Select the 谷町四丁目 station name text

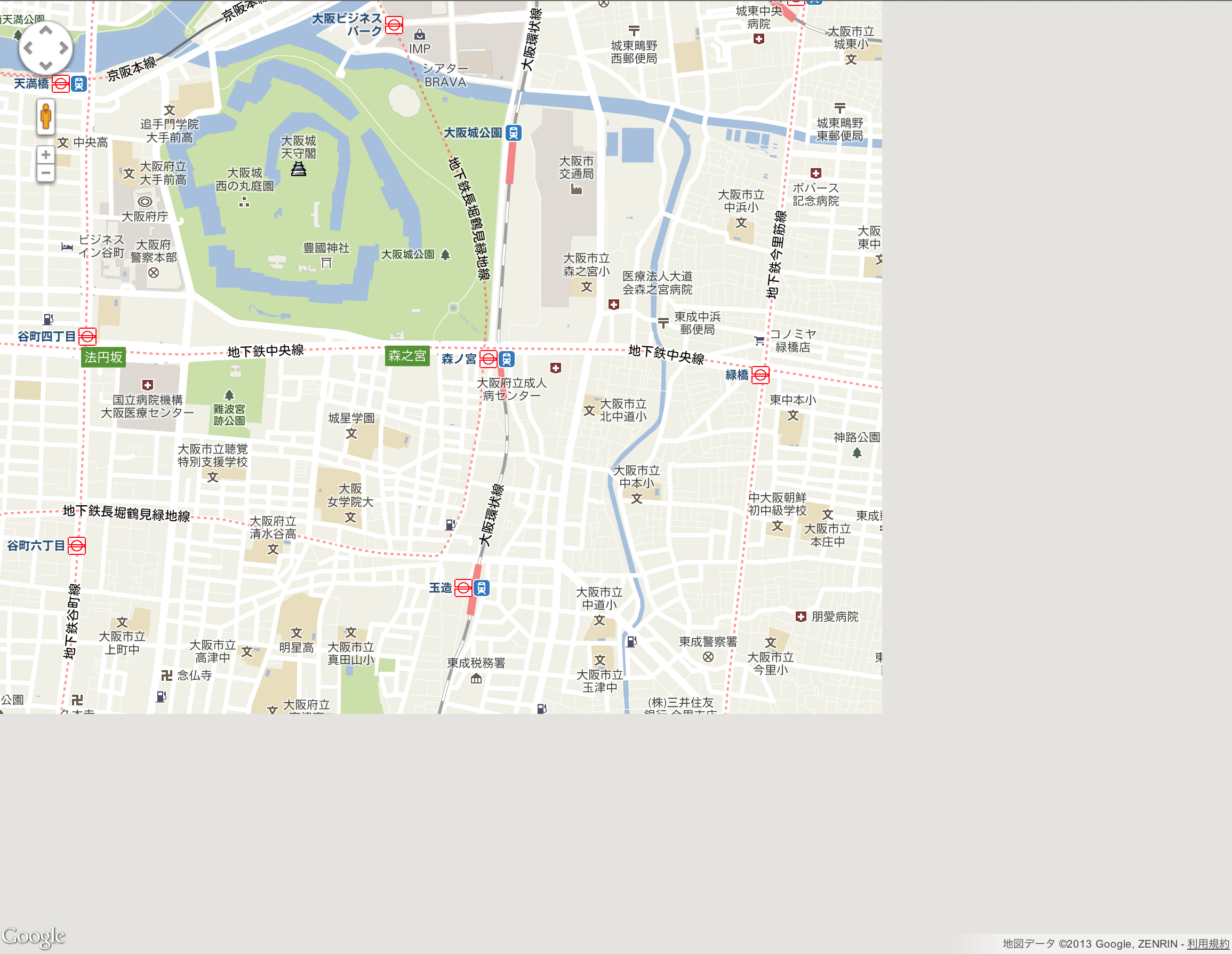tap(47, 337)
